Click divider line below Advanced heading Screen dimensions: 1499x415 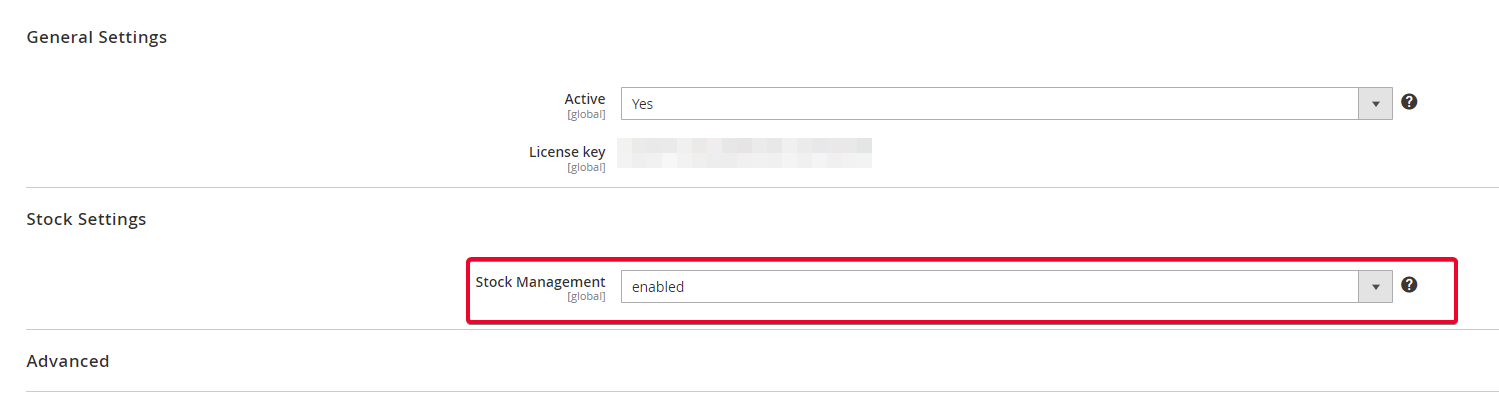pyautogui.click(x=762, y=391)
